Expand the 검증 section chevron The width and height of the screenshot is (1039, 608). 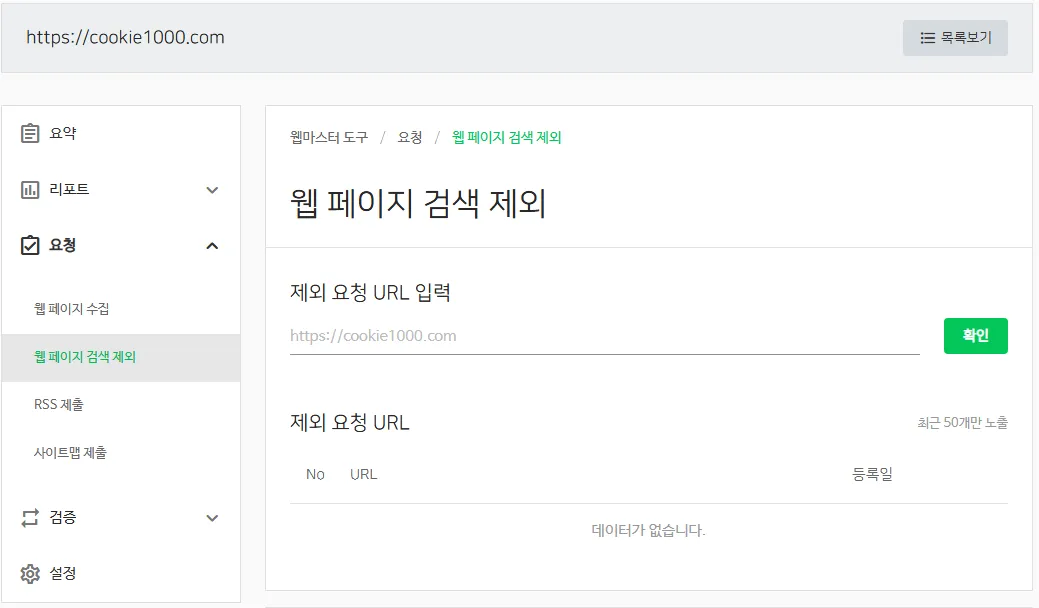[212, 518]
